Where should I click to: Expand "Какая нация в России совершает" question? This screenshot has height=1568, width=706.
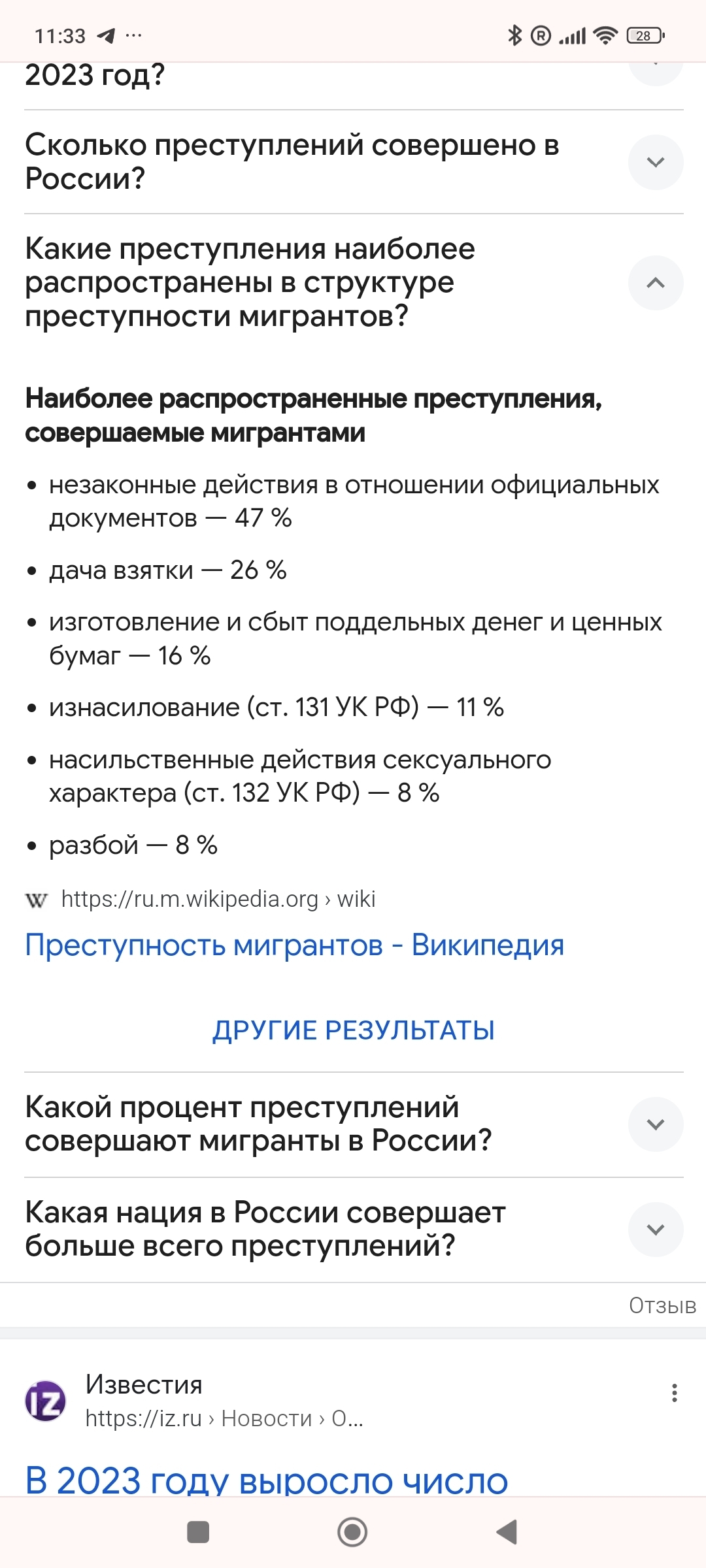655,1230
